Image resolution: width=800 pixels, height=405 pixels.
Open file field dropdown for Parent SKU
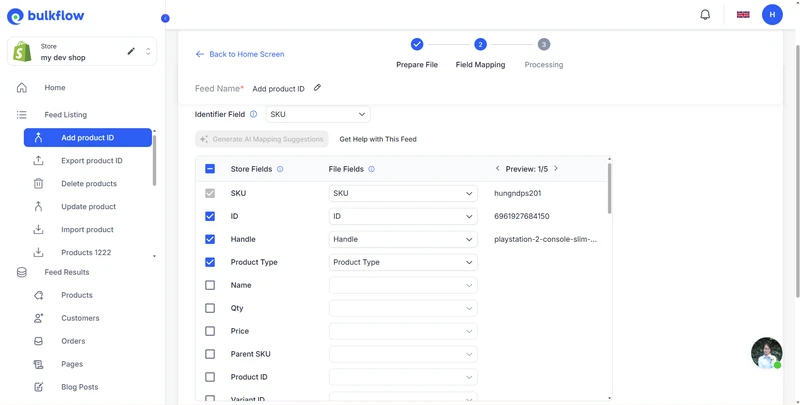[403, 354]
